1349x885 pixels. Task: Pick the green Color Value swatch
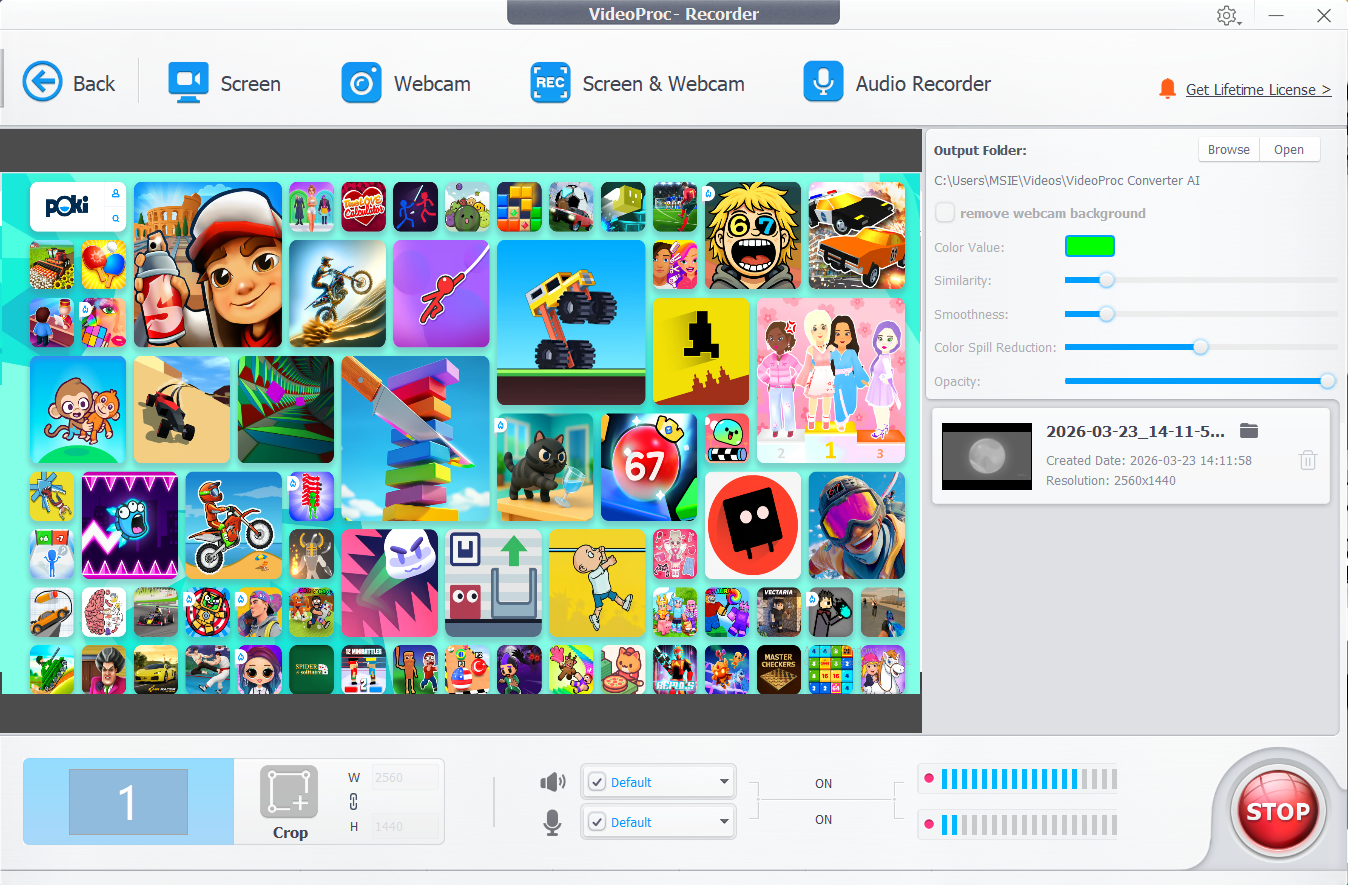1090,246
